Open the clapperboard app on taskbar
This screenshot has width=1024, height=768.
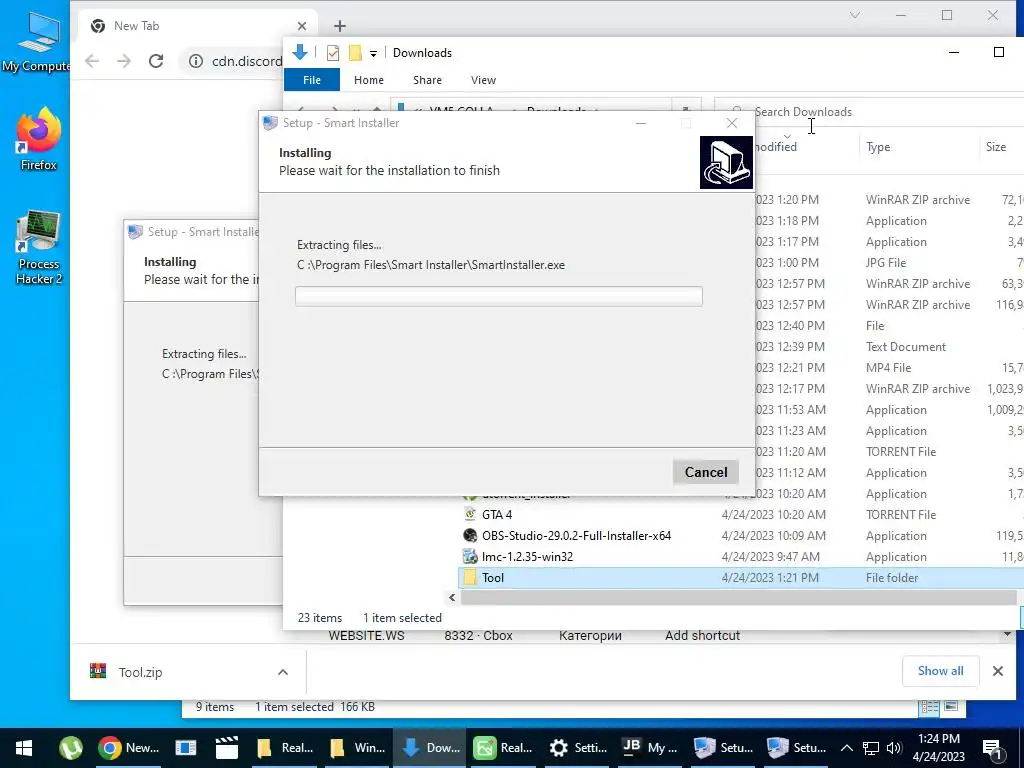(227, 748)
